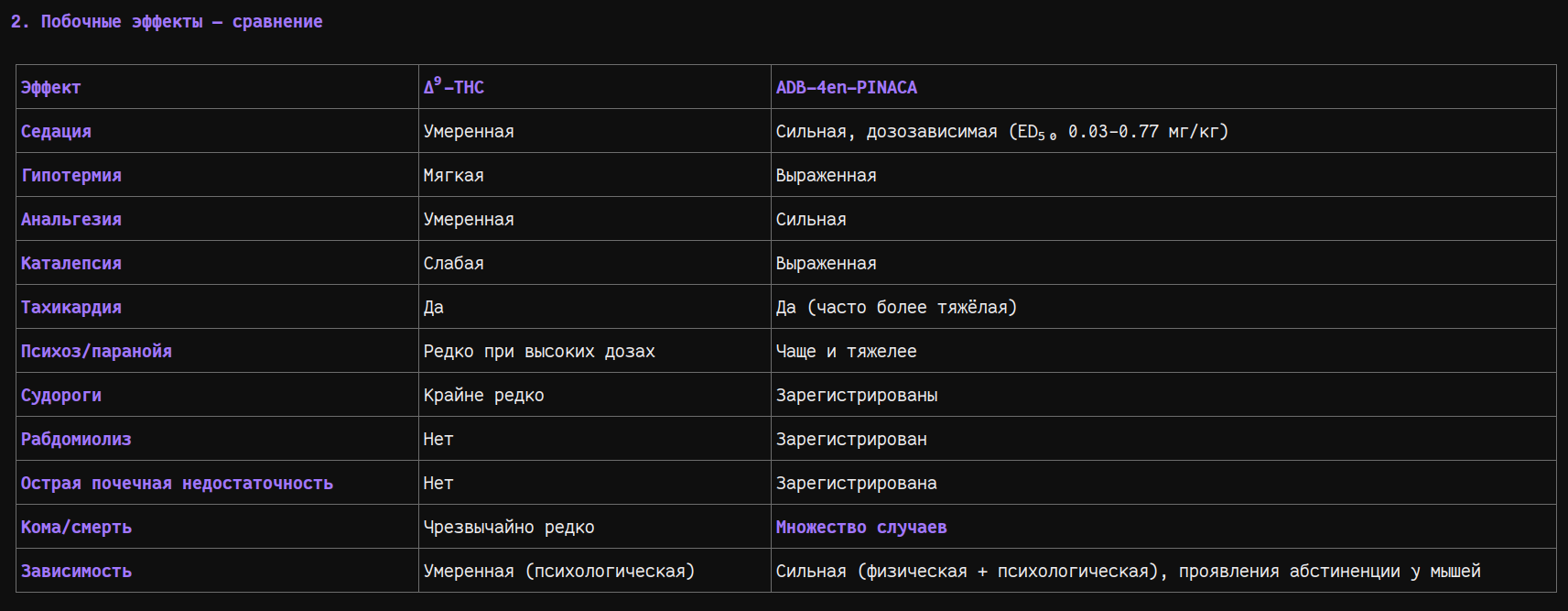Click the "Рабдомиолиз" row label
The height and width of the screenshot is (611, 1568).
click(76, 440)
